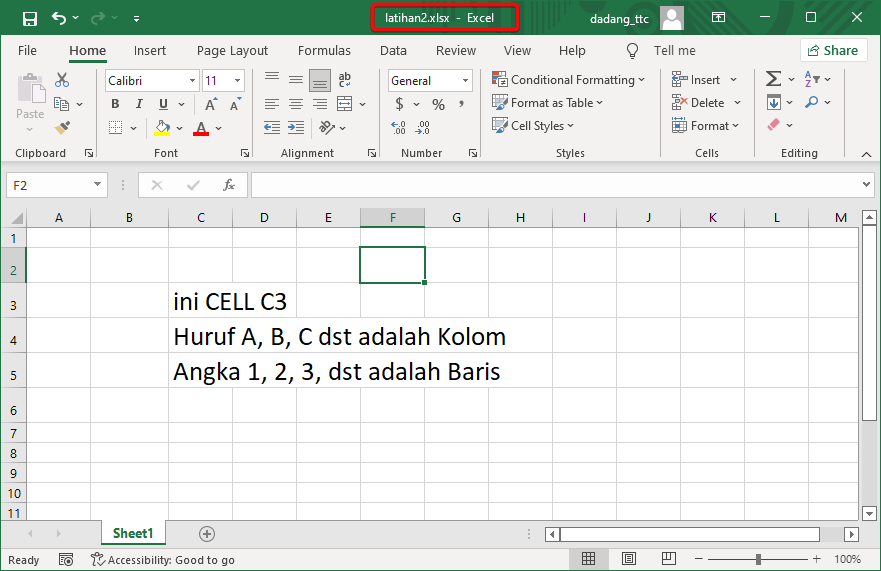
Task: Click Decrease Decimal icon
Action: [x=423, y=128]
